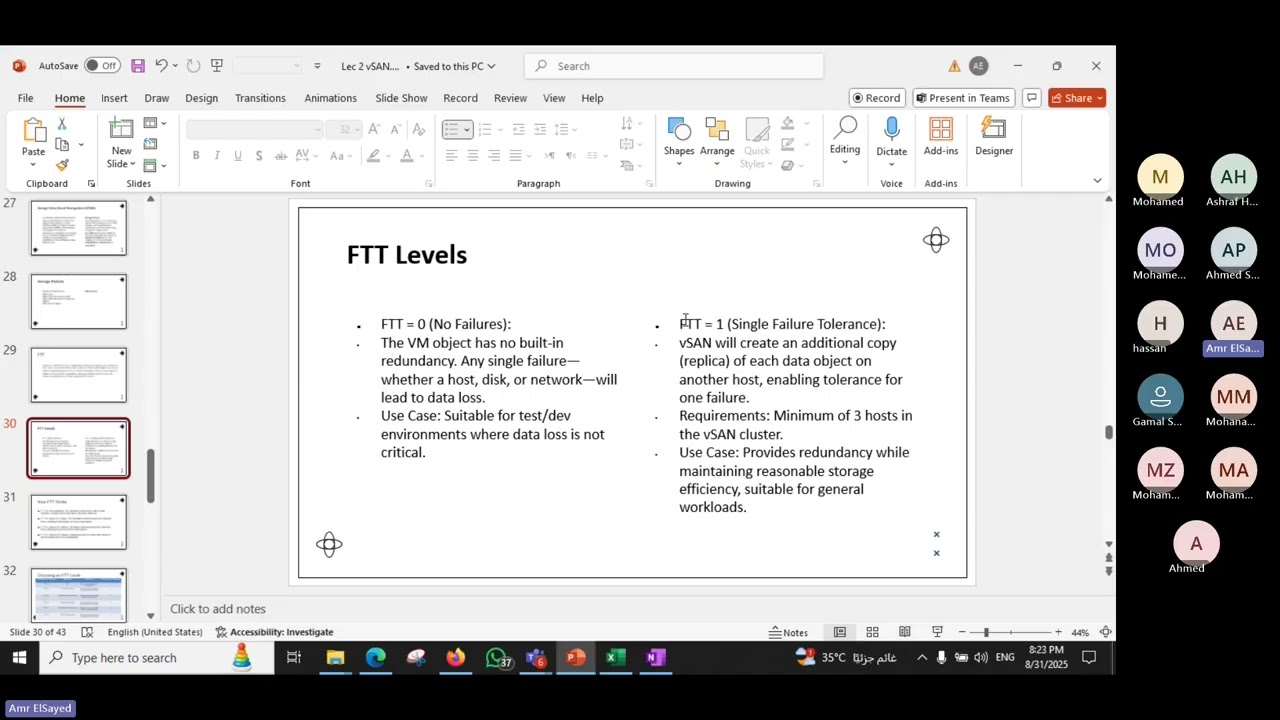This screenshot has width=1280, height=720.
Task: Toggle text Shadow formatting
Action: (259, 156)
